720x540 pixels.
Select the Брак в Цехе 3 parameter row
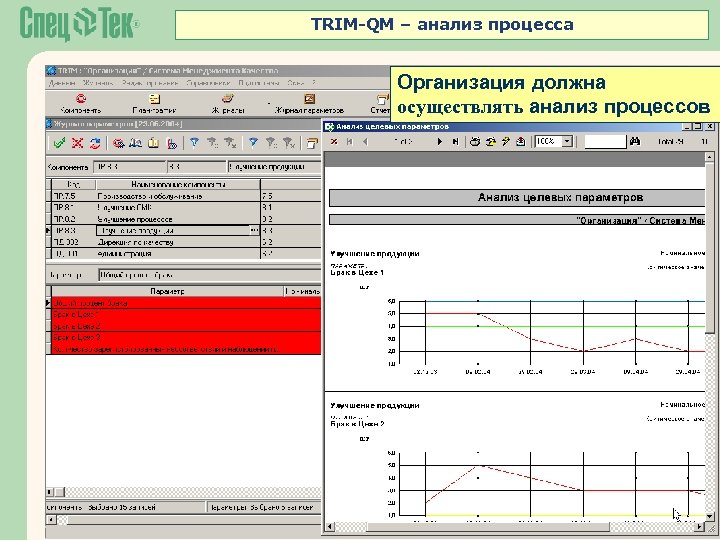[184, 338]
